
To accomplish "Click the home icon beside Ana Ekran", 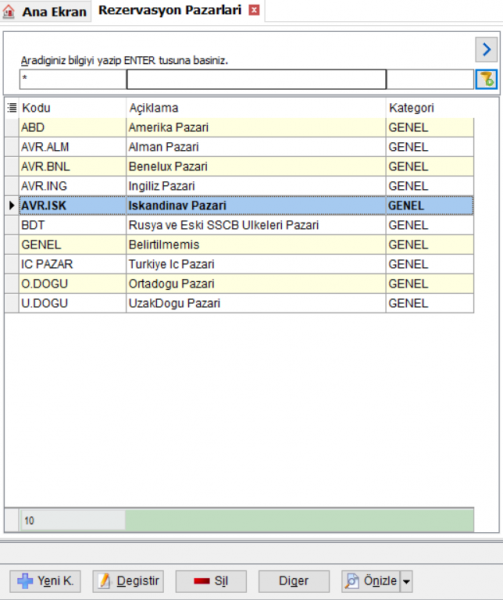I will pyautogui.click(x=8, y=11).
